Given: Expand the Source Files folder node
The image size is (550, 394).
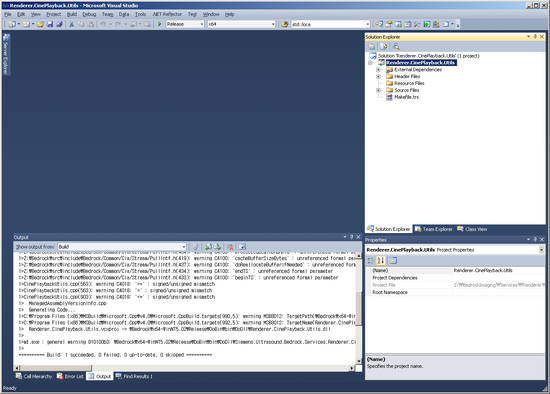Looking at the screenshot, I should click(x=378, y=90).
